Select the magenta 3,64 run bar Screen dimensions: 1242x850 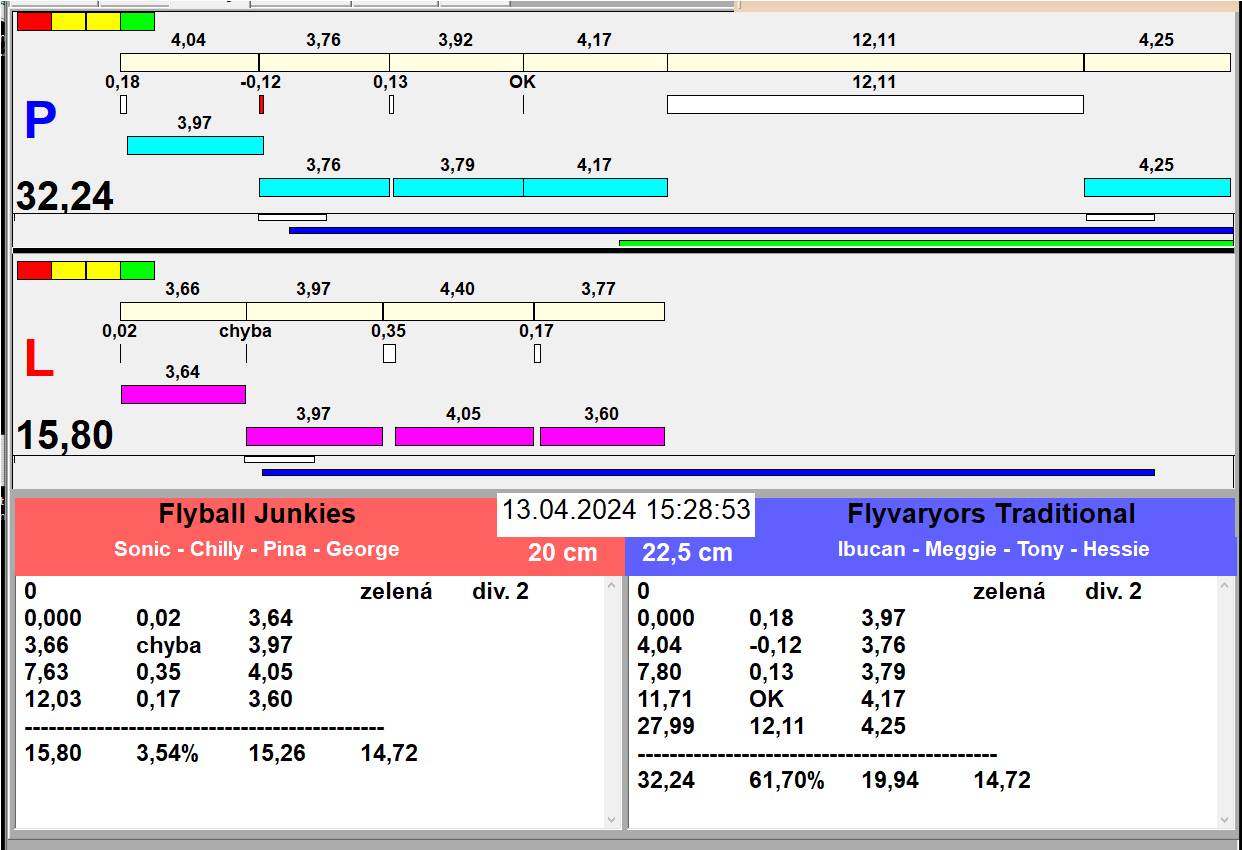pos(183,394)
